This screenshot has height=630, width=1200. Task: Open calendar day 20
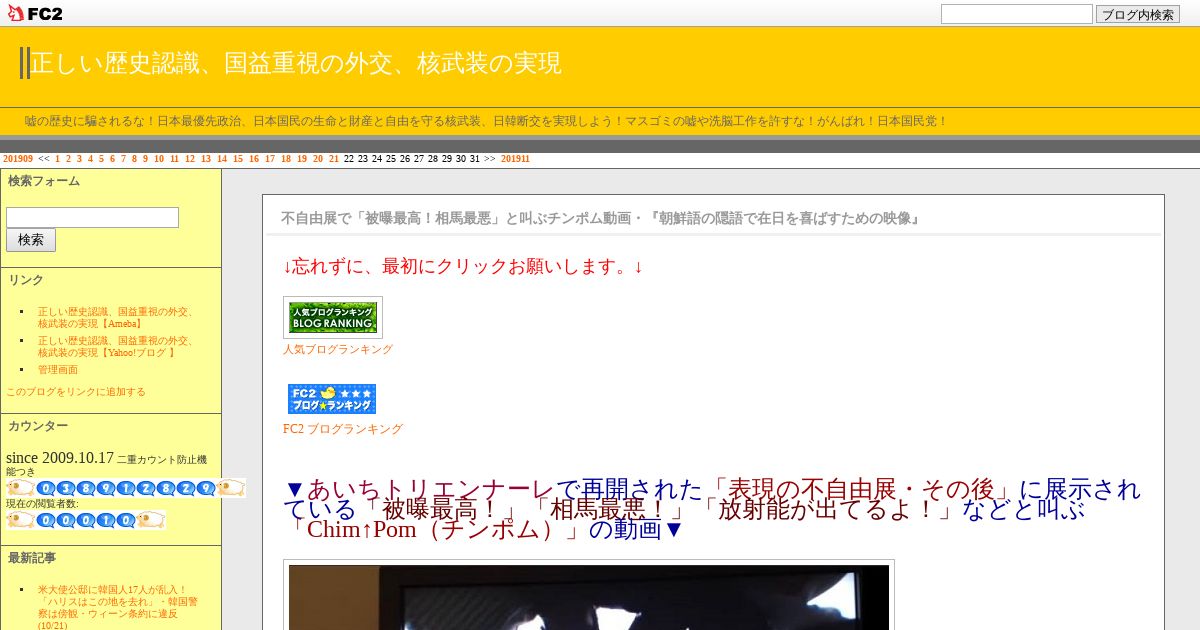[318, 159]
